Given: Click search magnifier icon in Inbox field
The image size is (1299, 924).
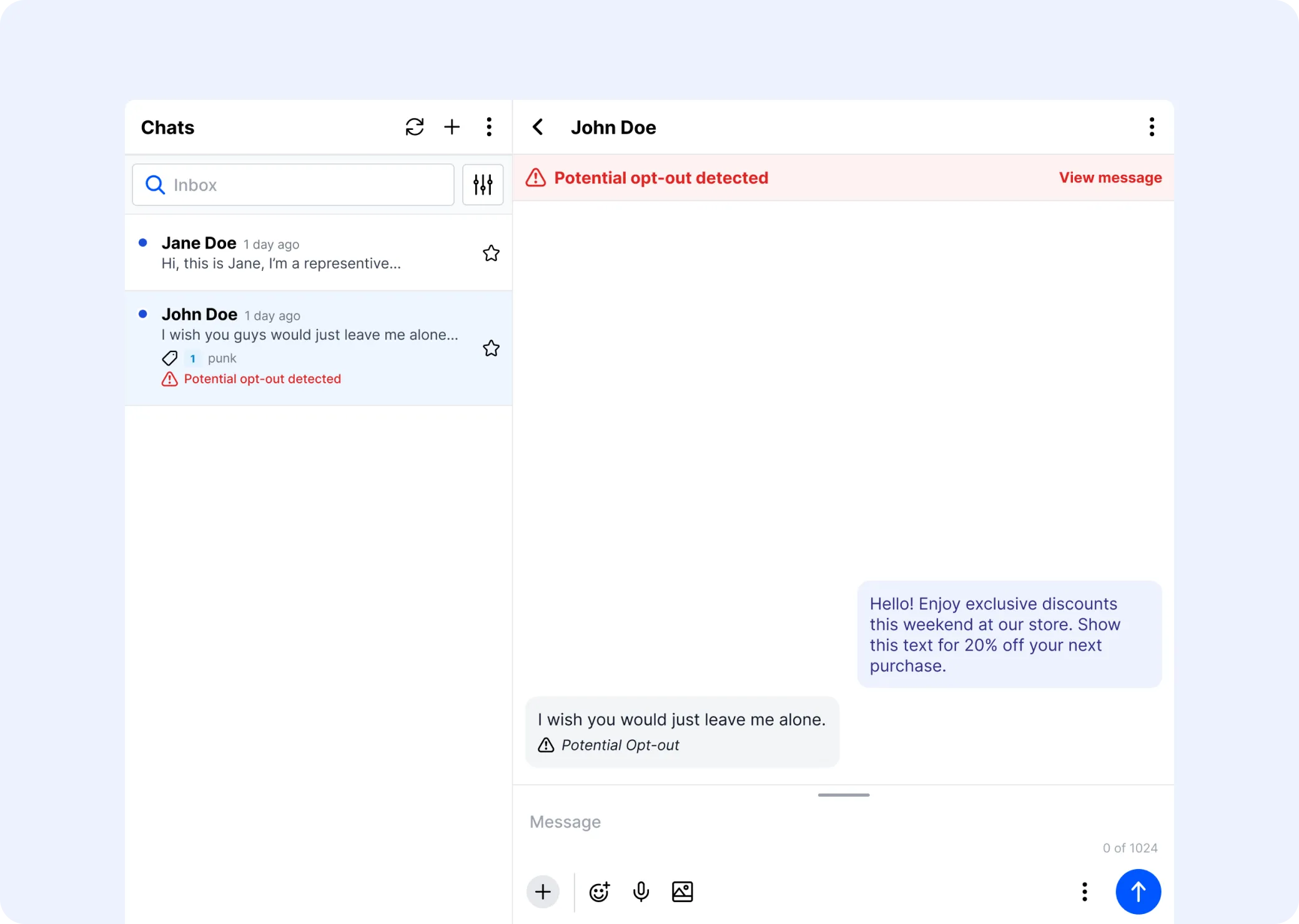Looking at the screenshot, I should click(155, 185).
